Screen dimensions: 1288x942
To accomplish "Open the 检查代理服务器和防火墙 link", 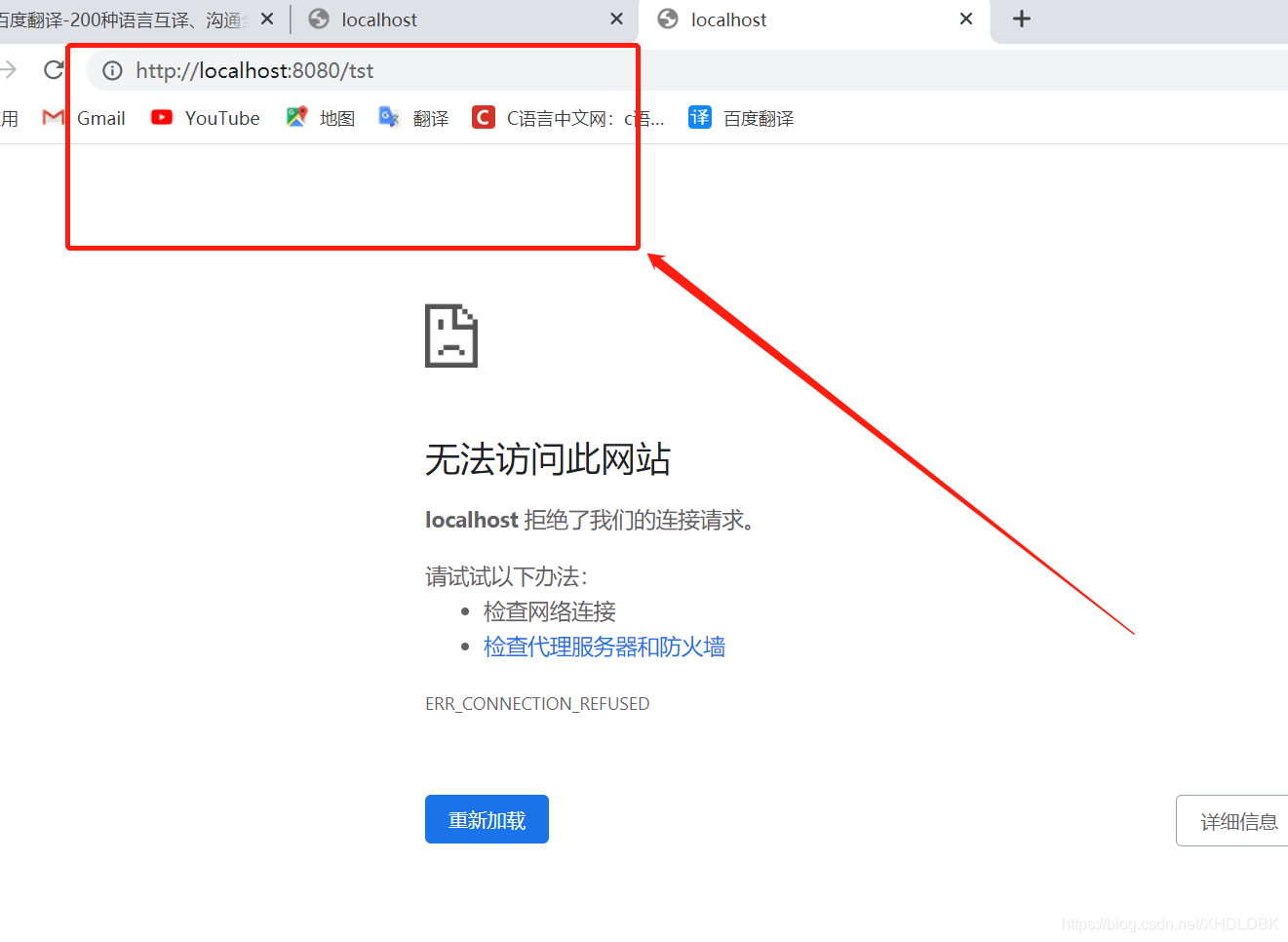I will pos(605,647).
